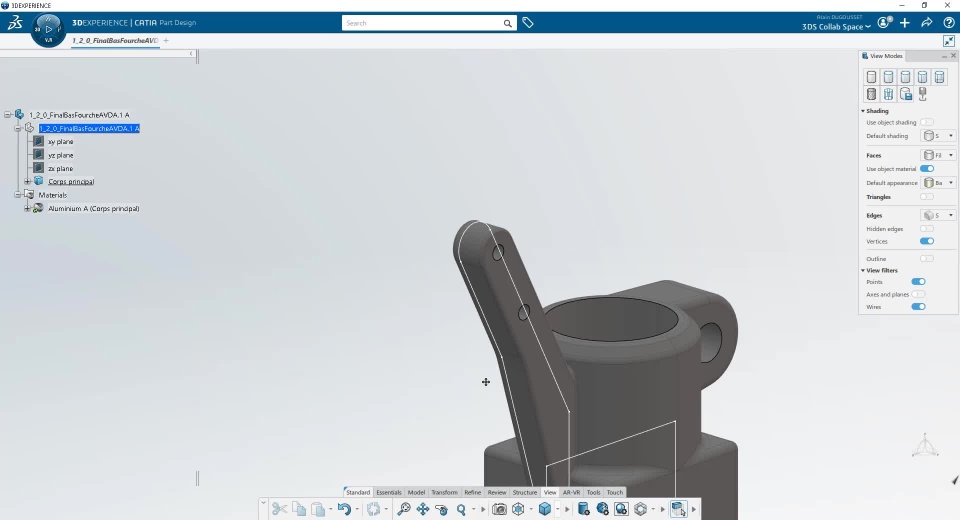Image resolution: width=960 pixels, height=520 pixels.
Task: Click the Cut scissors icon in the toolbar
Action: [279, 509]
